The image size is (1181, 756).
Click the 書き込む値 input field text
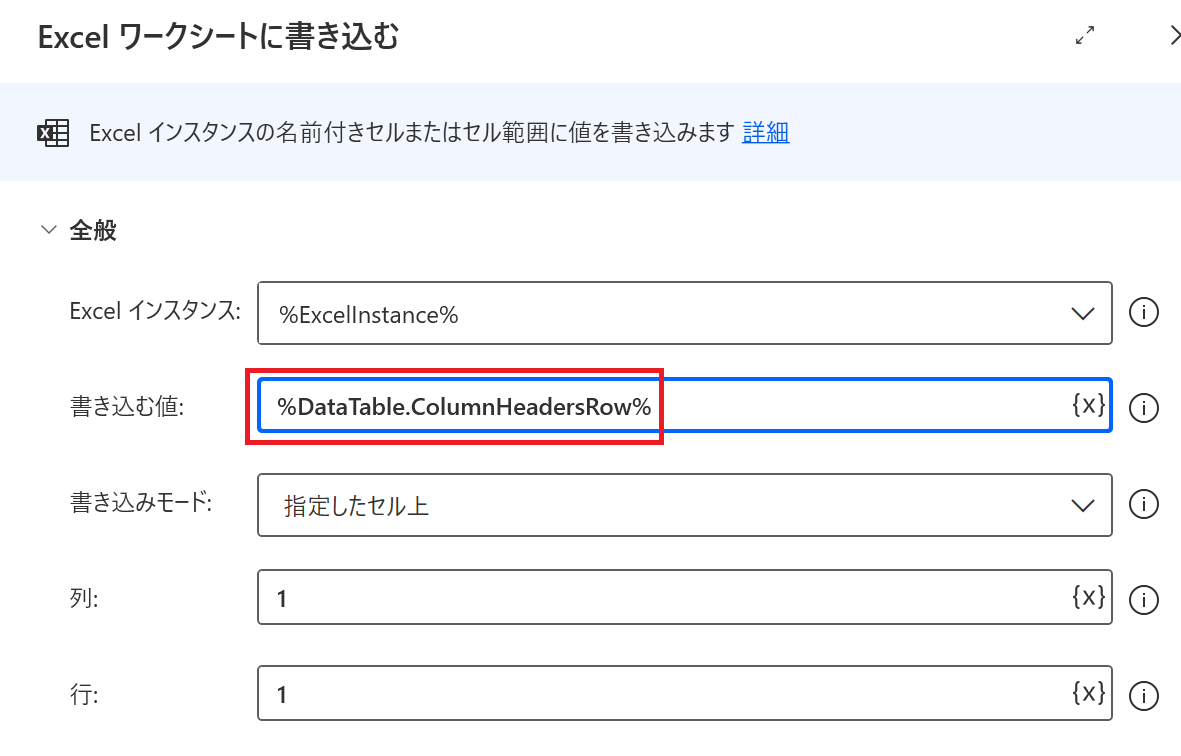pos(464,407)
